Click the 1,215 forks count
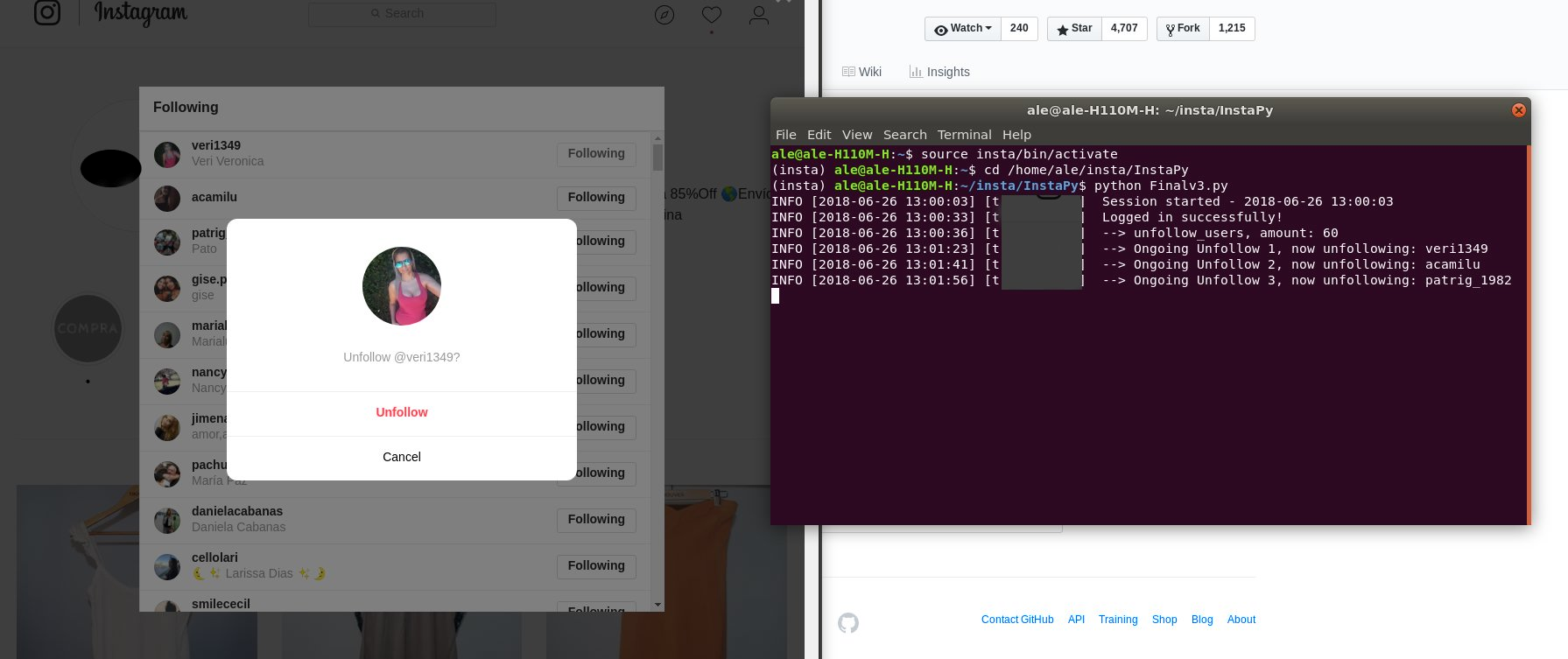Image resolution: width=1568 pixels, height=659 pixels. point(1232,28)
